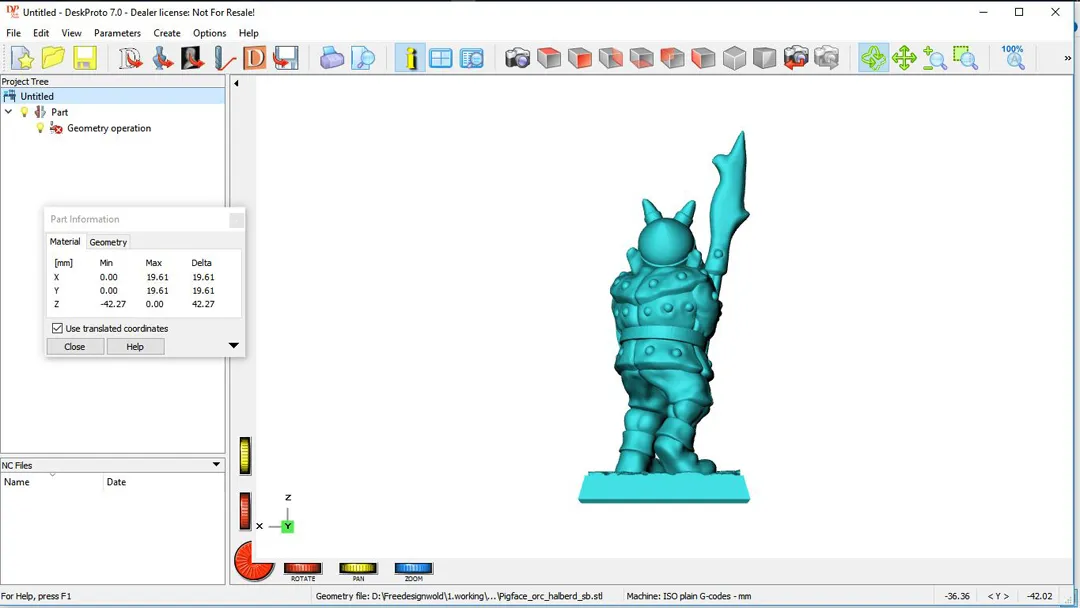Click the Zoom window selection tool
The height and width of the screenshot is (608, 1080).
(965, 58)
